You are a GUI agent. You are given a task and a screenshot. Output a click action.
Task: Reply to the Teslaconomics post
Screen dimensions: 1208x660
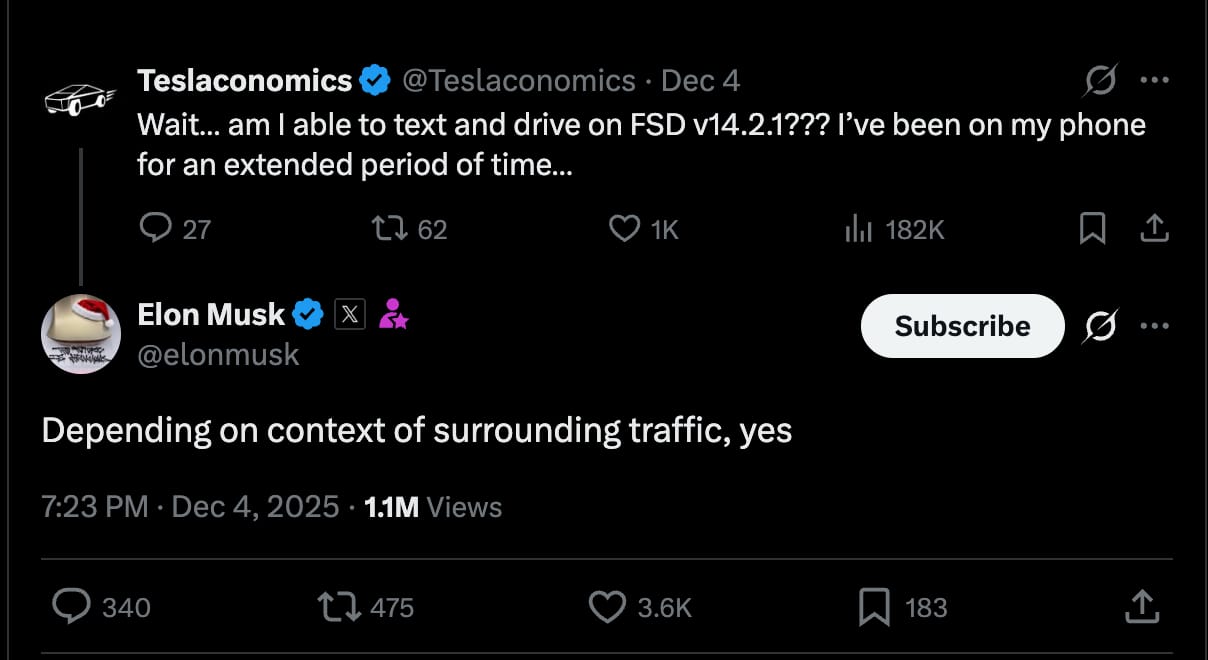(x=155, y=229)
